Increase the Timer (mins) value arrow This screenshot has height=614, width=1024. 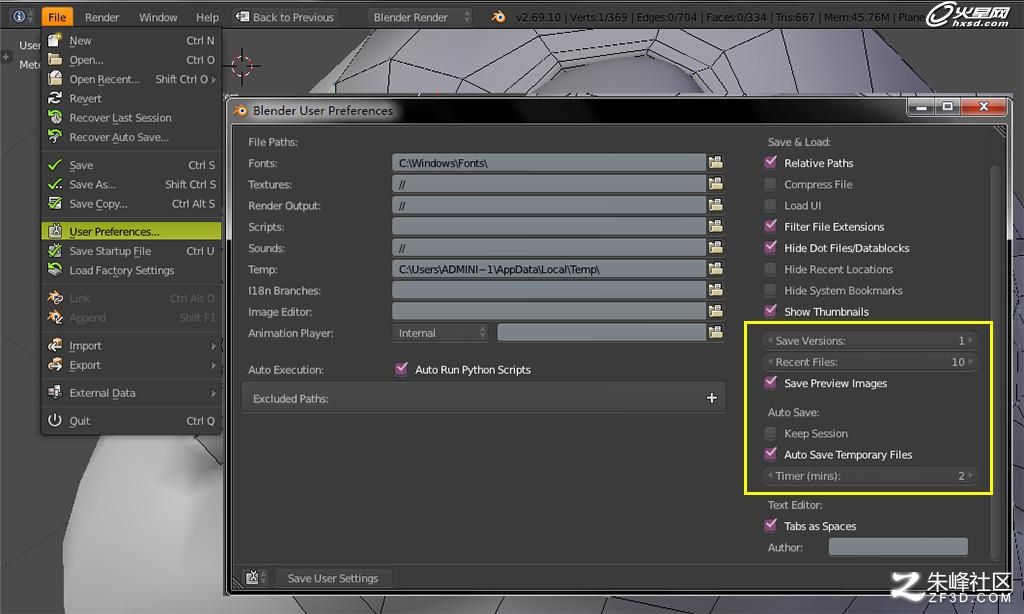pos(971,476)
